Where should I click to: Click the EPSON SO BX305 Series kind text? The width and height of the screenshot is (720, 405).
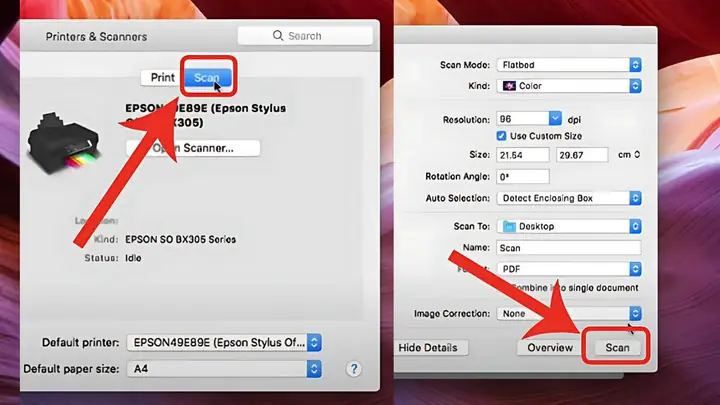pyautogui.click(x=180, y=239)
